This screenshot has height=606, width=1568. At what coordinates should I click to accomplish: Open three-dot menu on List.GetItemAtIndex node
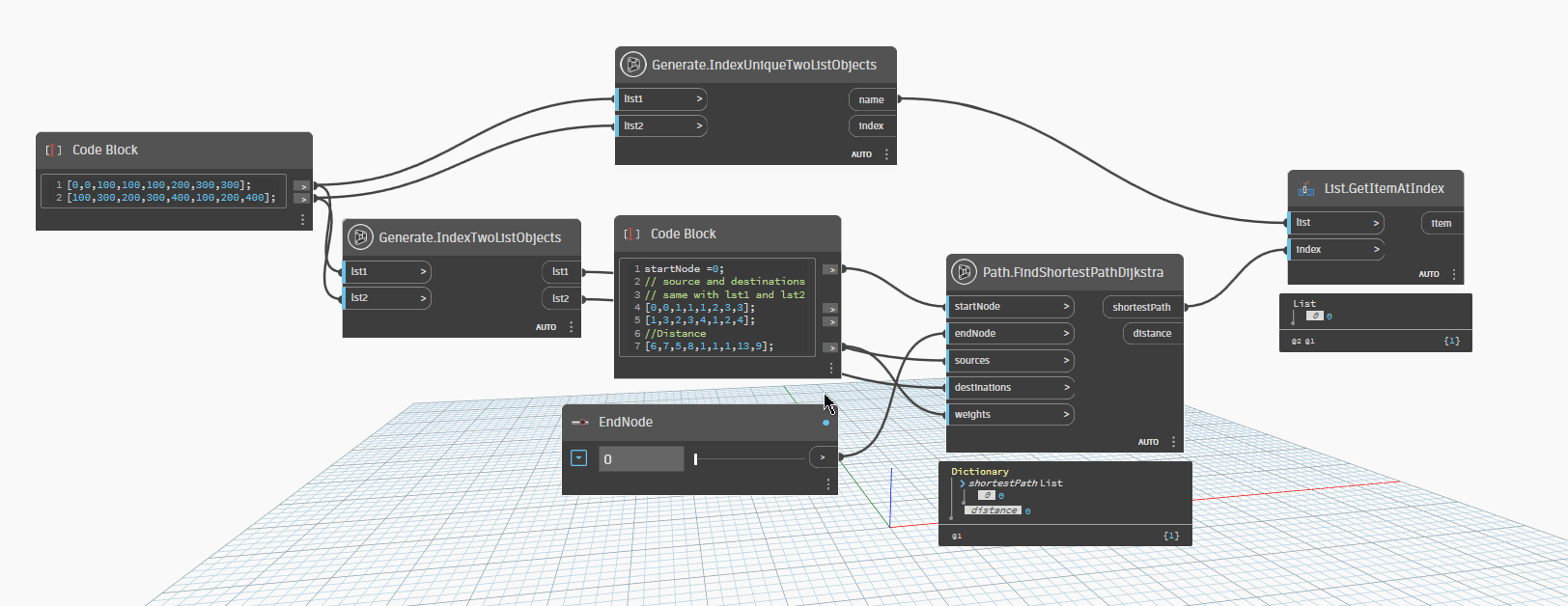click(1454, 274)
